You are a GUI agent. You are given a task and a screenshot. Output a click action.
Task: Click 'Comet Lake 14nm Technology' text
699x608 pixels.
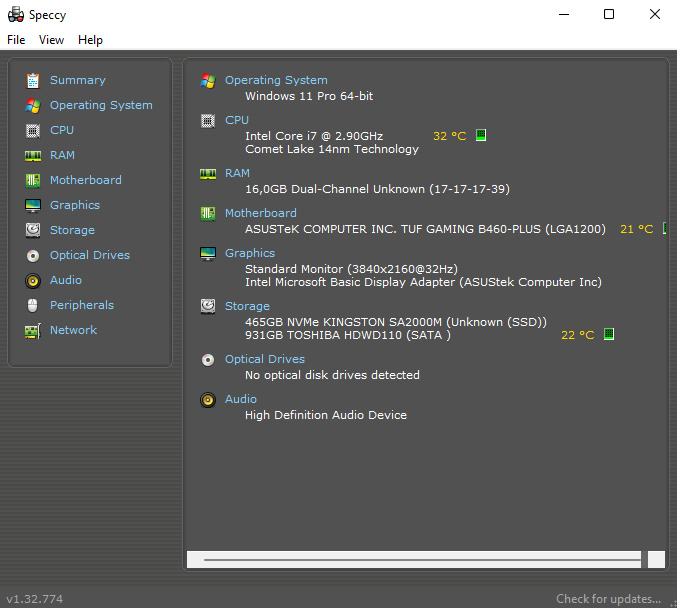pyautogui.click(x=332, y=149)
